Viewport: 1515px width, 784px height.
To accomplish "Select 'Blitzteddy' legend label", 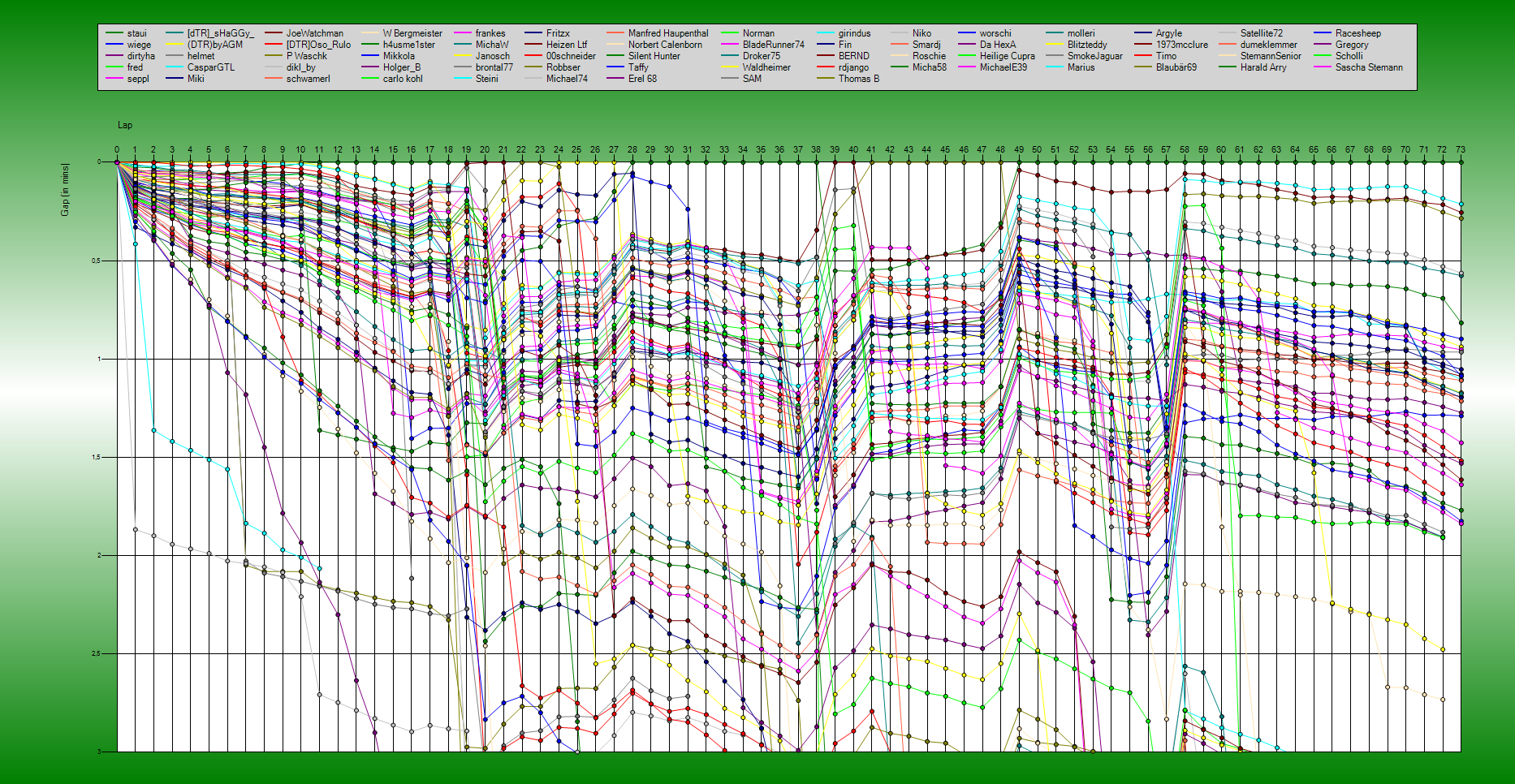I will [1077, 45].
